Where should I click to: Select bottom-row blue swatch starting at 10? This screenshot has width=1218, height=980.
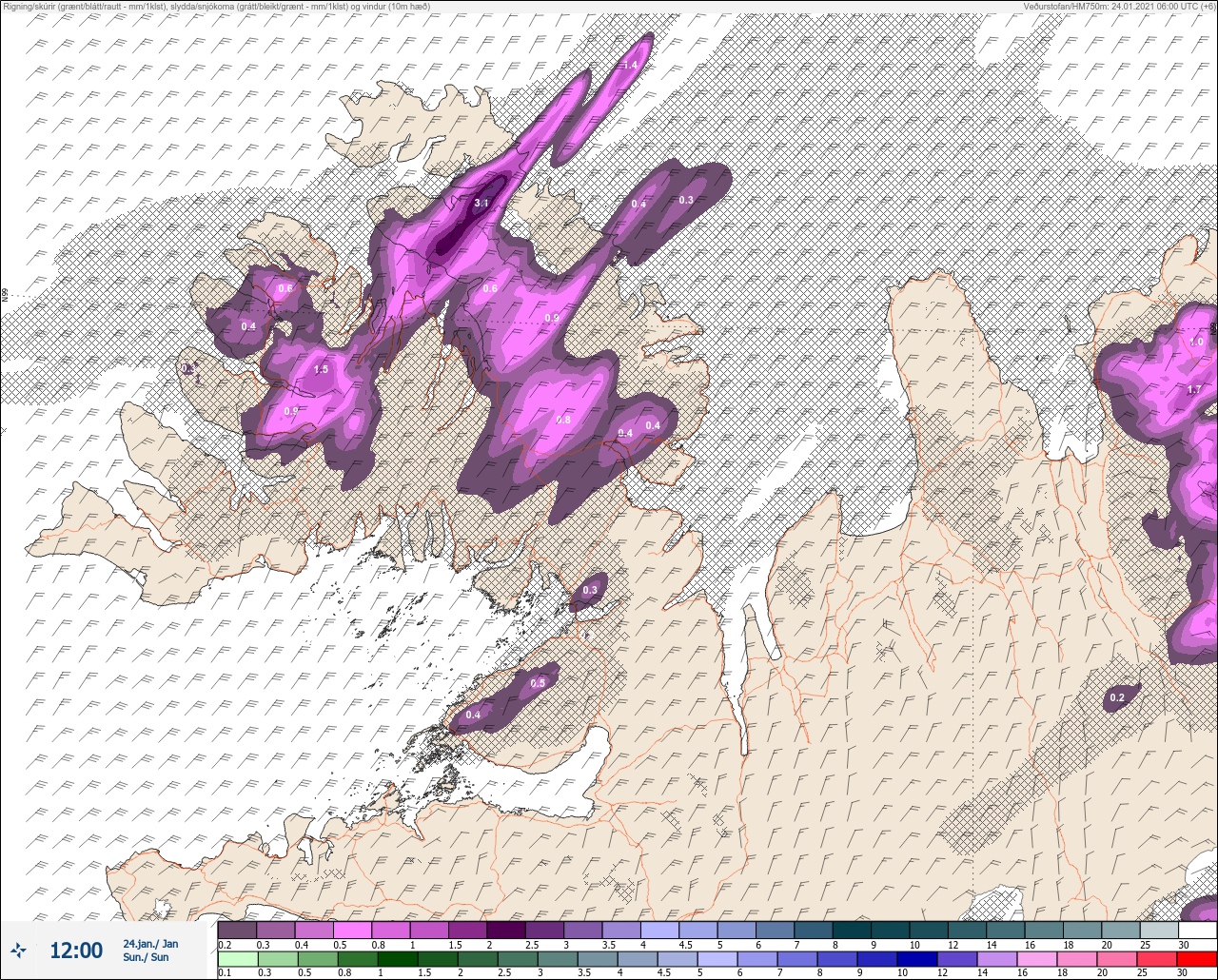[x=919, y=959]
